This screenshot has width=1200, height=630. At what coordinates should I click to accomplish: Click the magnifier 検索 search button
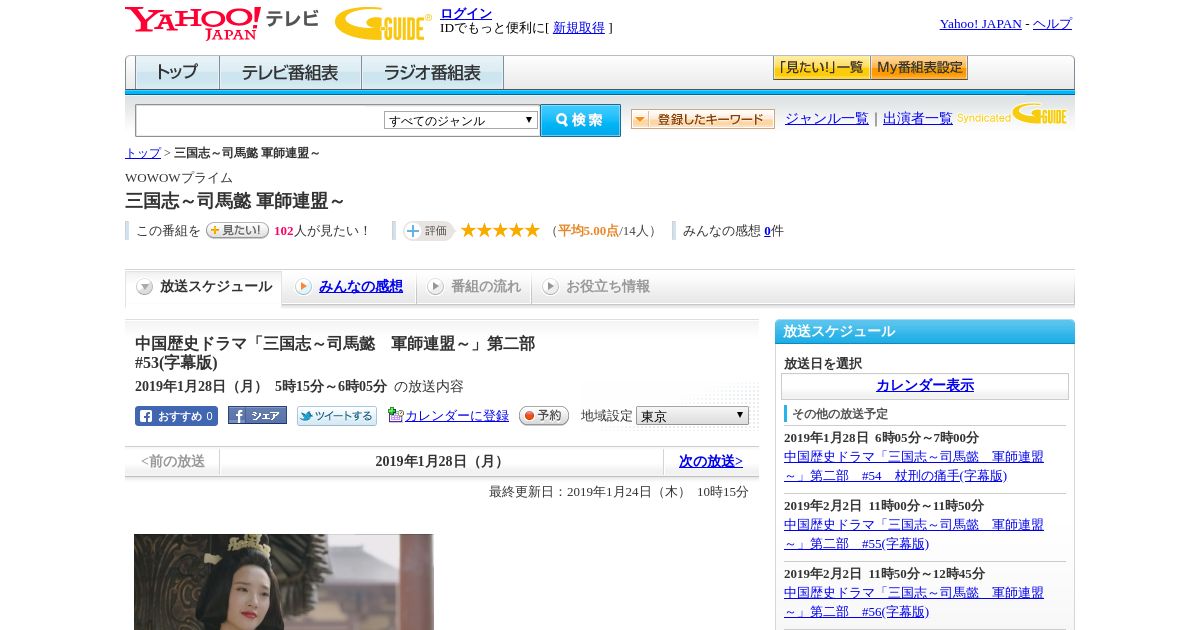click(580, 120)
